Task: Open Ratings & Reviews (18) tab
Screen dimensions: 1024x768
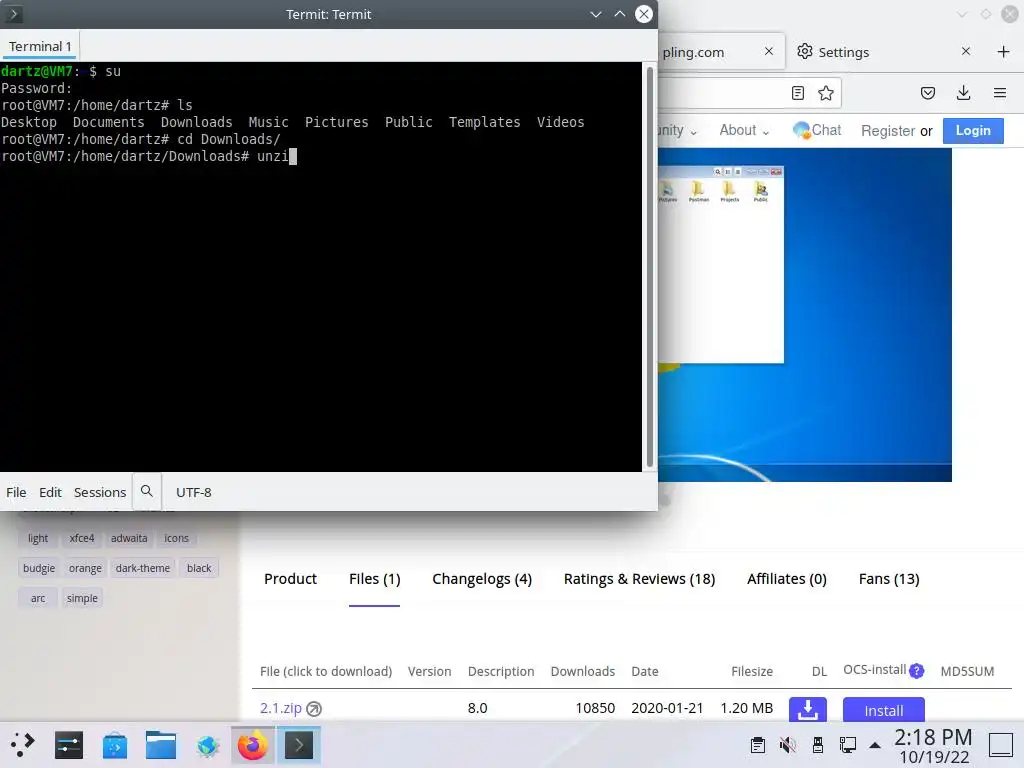Action: pos(639,579)
